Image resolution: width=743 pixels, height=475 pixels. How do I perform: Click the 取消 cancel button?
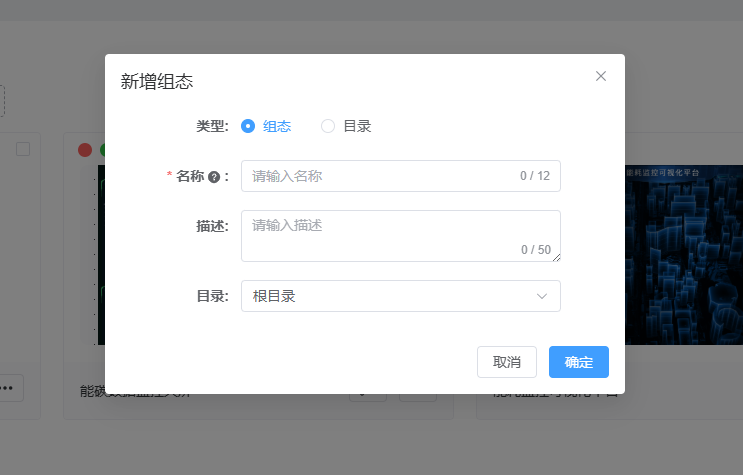[x=507, y=362]
